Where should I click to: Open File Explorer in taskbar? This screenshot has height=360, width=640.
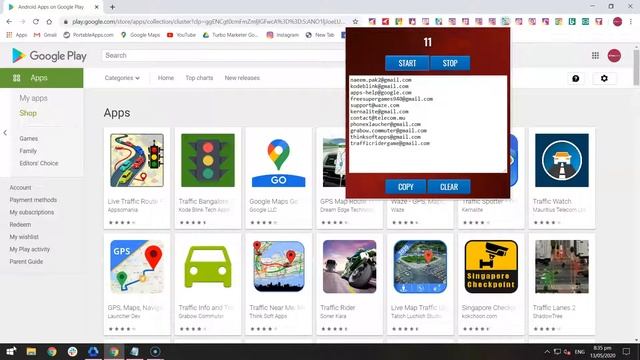point(31,351)
